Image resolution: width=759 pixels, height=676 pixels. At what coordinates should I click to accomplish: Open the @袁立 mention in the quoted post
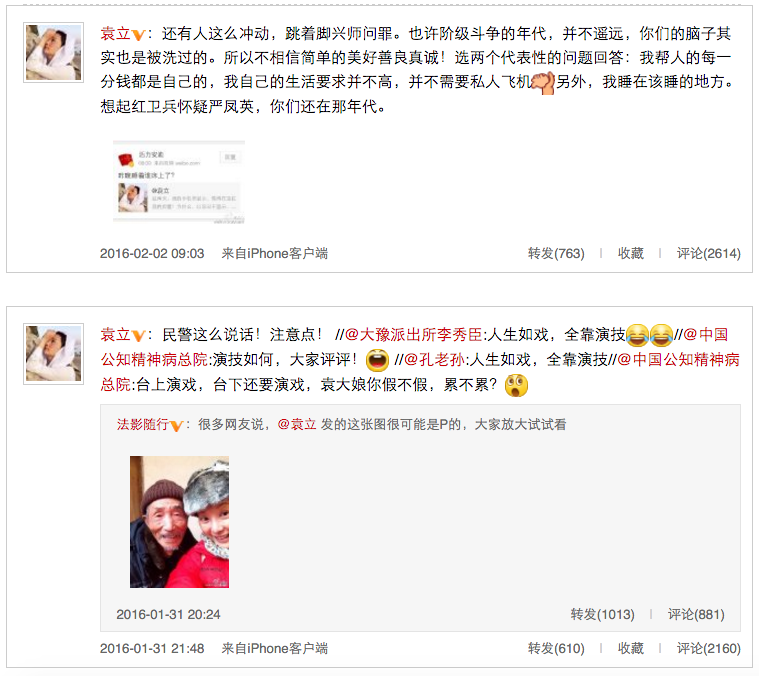pyautogui.click(x=297, y=424)
